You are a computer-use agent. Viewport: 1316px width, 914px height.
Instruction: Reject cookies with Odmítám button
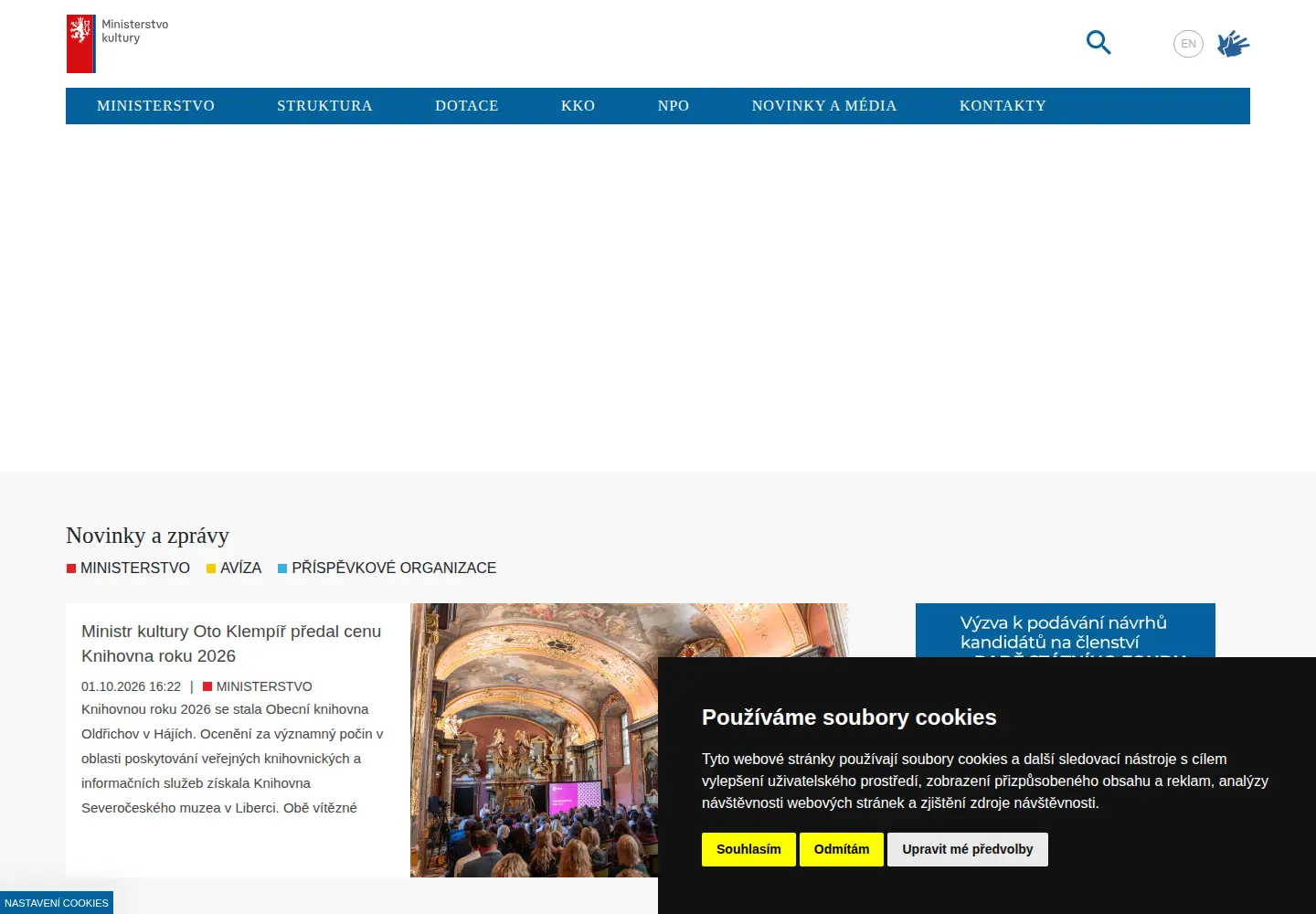point(842,849)
